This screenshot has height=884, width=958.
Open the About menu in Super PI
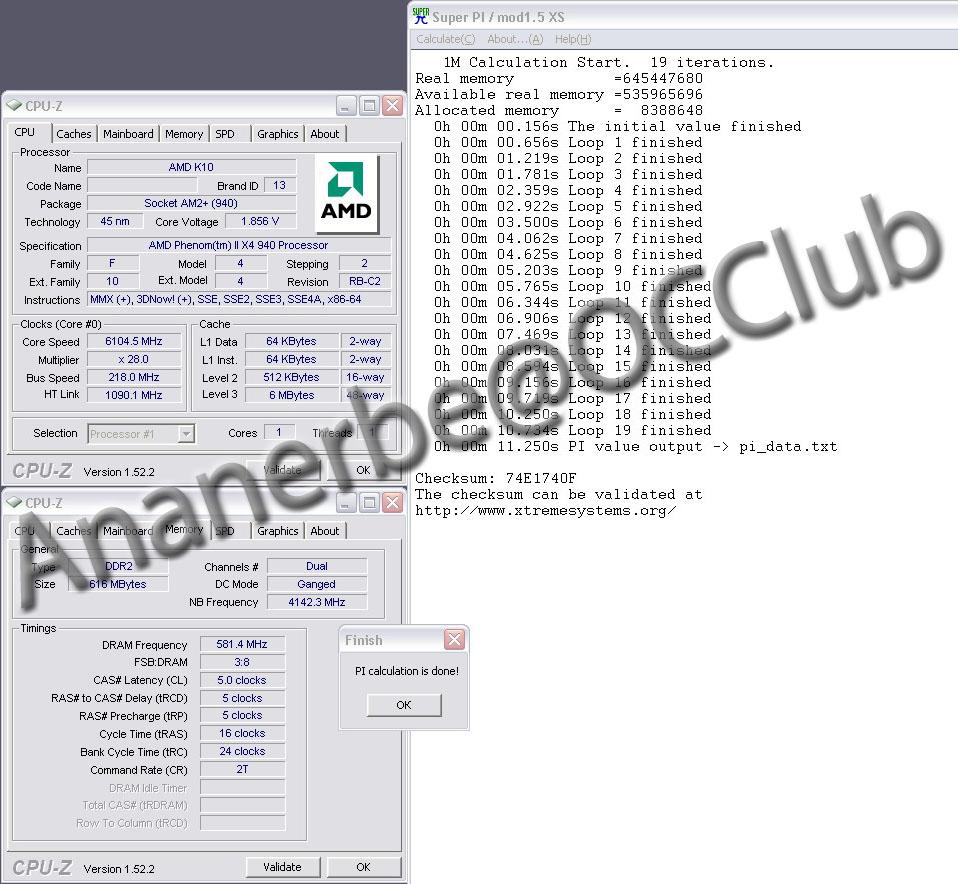click(x=515, y=39)
